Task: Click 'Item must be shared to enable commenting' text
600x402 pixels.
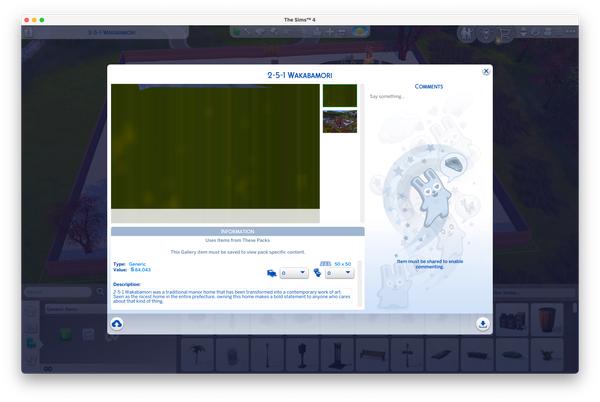Action: [430, 264]
